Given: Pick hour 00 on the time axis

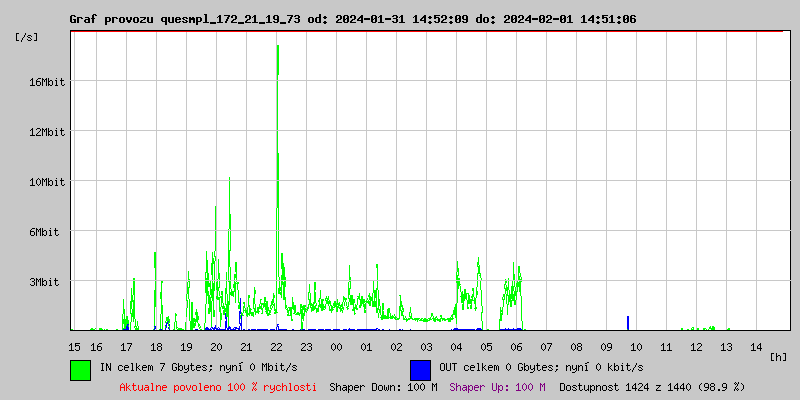Looking at the screenshot, I should point(337,347).
